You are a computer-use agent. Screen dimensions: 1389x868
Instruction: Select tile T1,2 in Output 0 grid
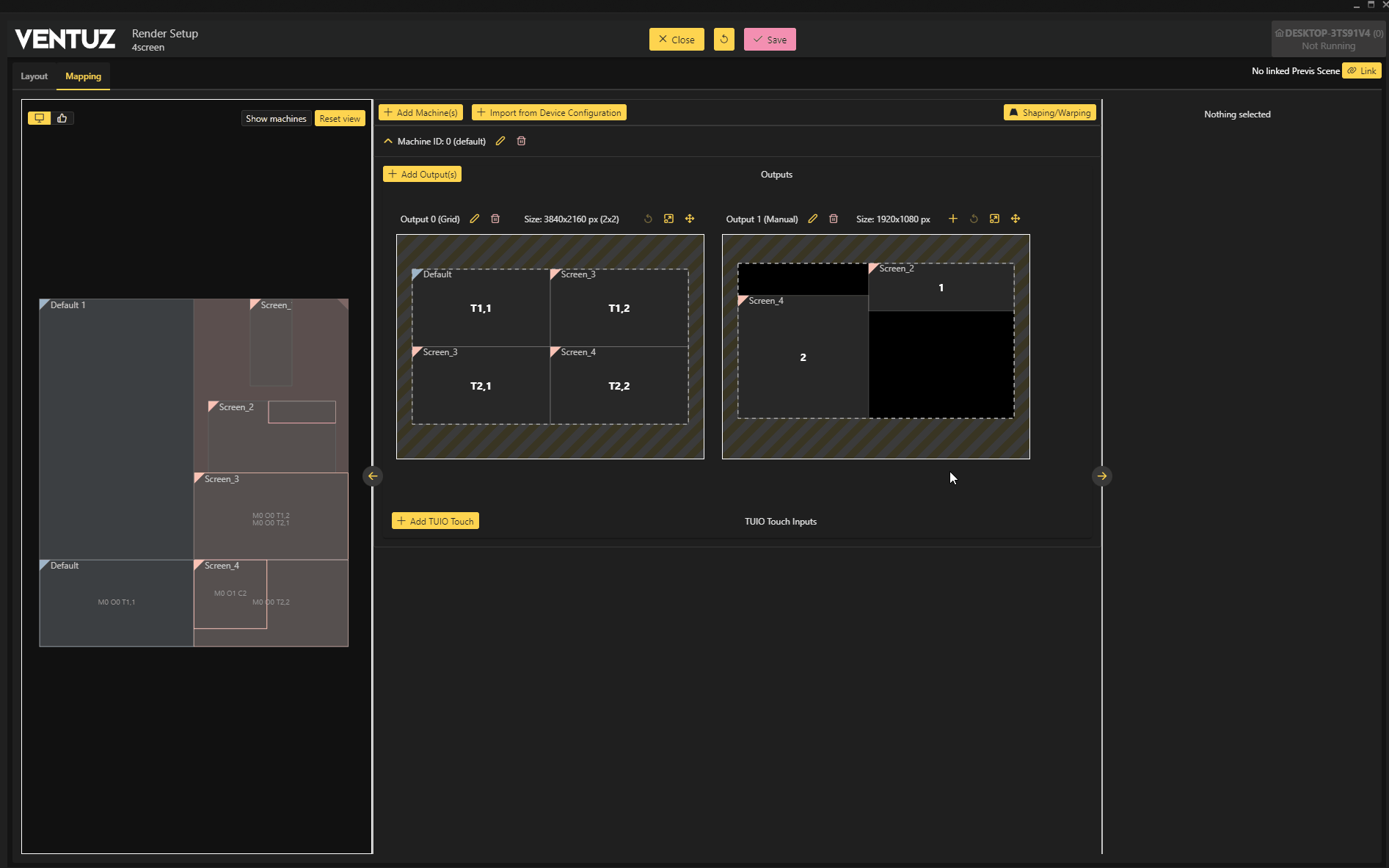619,308
